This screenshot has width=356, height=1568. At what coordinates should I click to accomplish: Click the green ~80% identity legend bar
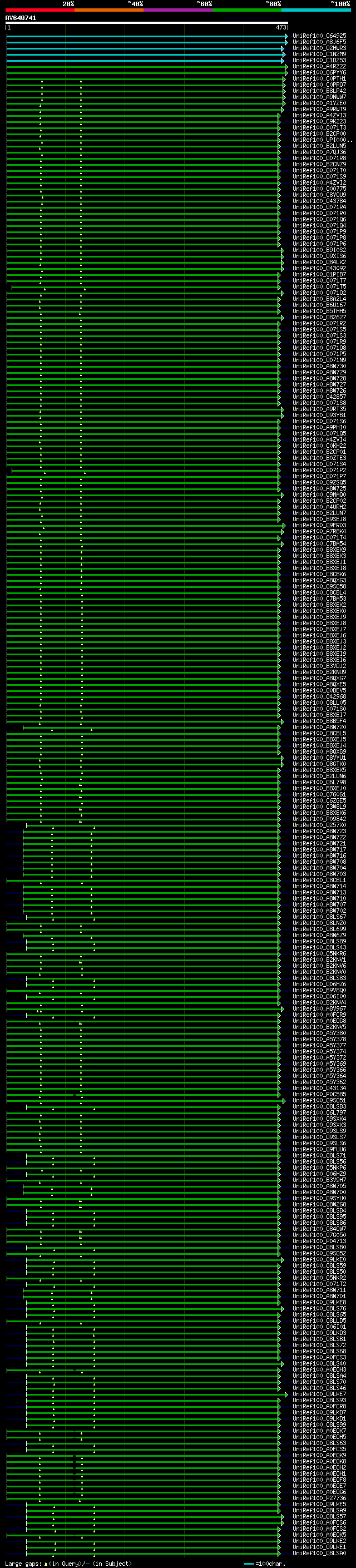coord(247,10)
